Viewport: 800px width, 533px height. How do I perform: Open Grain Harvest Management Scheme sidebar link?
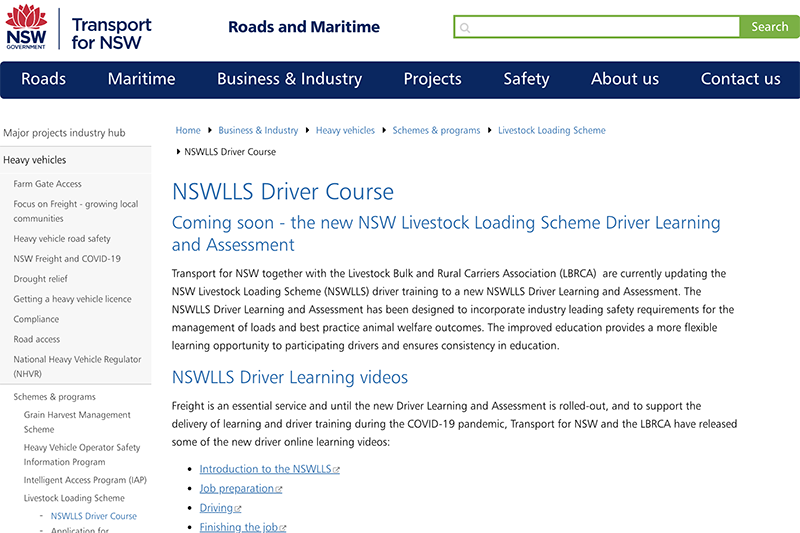(77, 422)
